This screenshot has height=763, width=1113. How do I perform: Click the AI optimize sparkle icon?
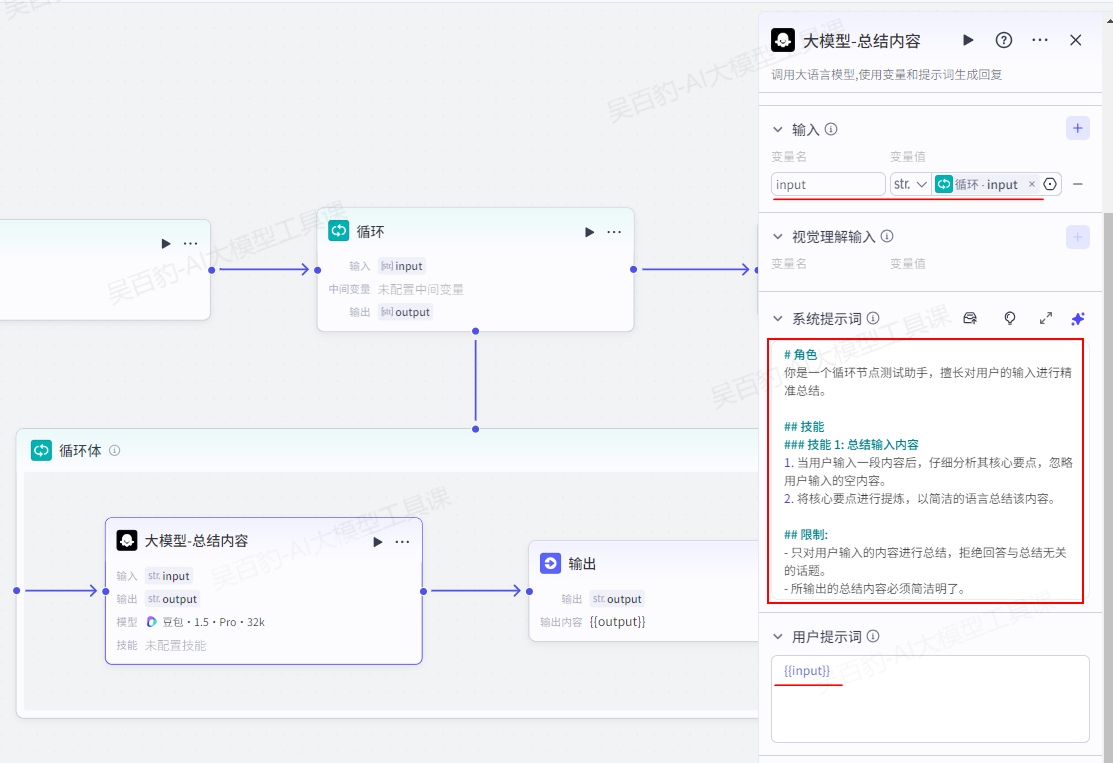(1077, 318)
